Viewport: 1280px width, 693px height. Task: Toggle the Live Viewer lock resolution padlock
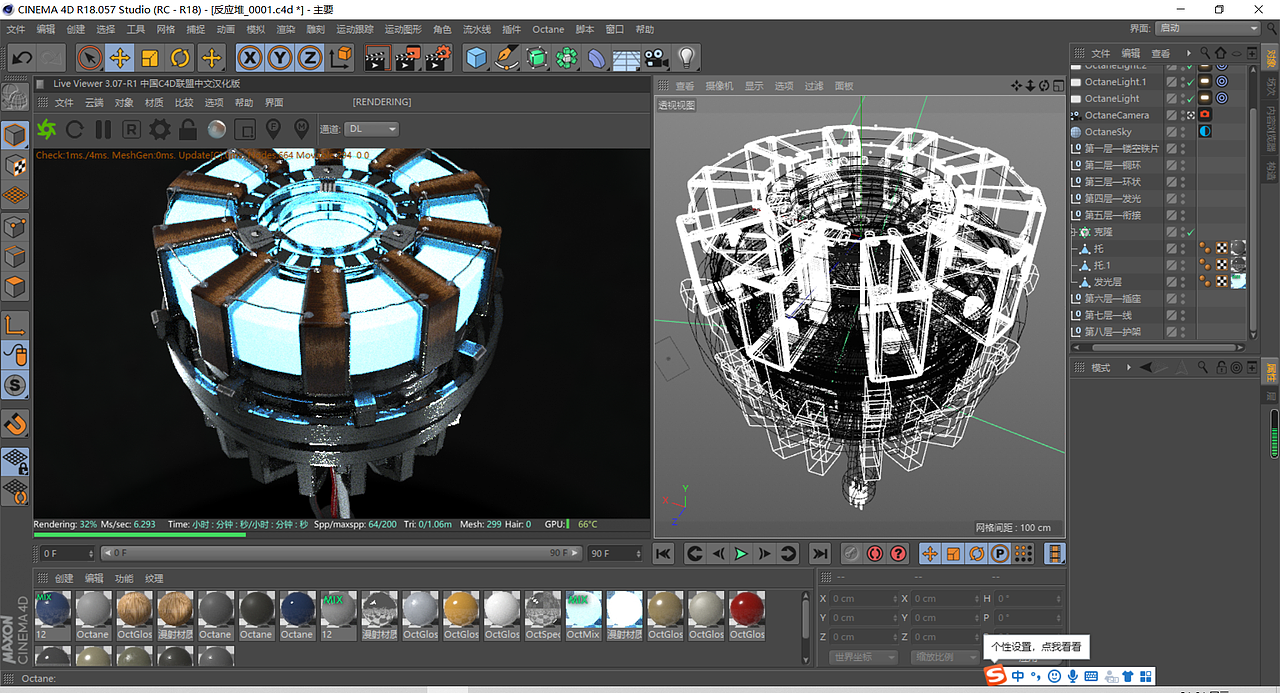188,129
